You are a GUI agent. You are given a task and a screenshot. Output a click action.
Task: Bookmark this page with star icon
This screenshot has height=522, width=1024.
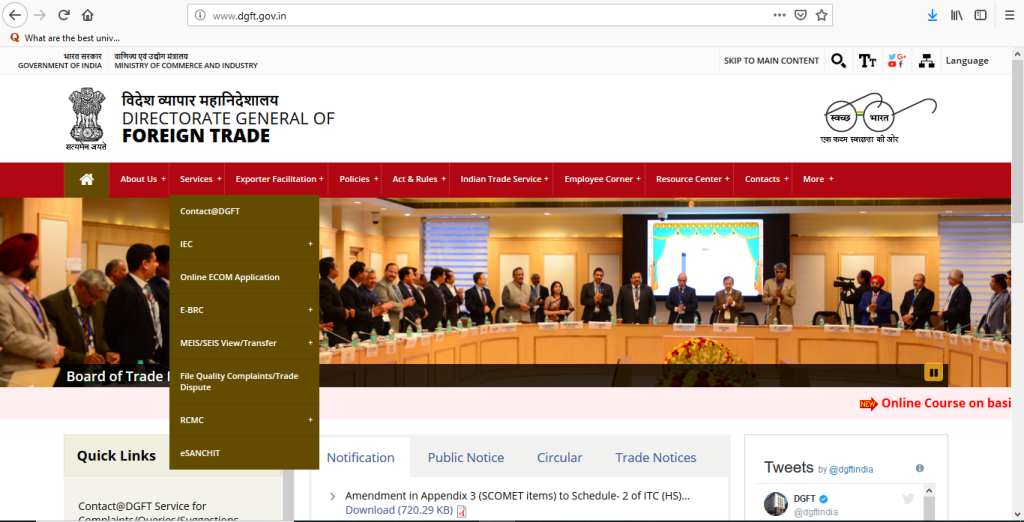tap(821, 15)
